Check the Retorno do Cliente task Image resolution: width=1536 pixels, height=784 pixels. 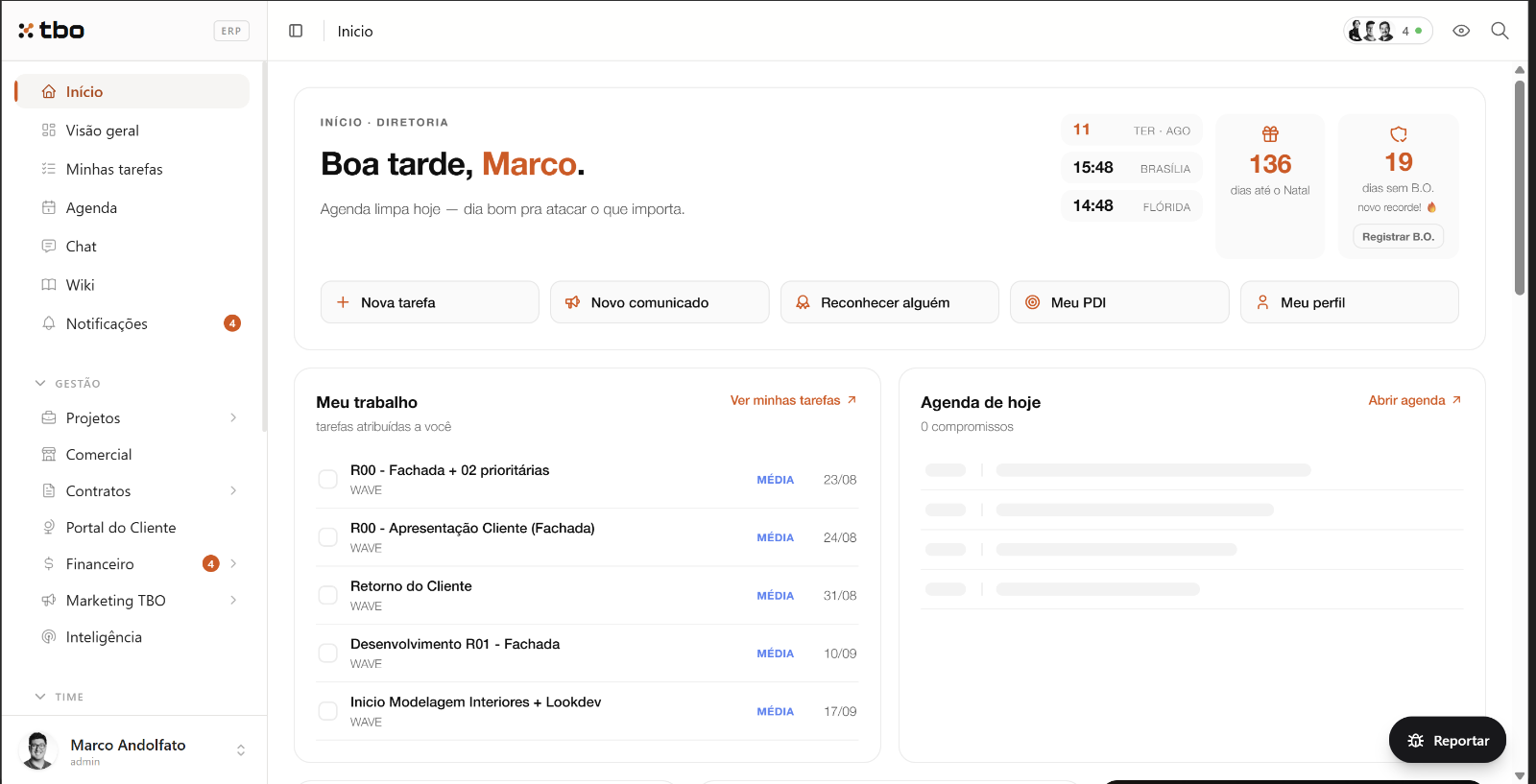point(327,595)
